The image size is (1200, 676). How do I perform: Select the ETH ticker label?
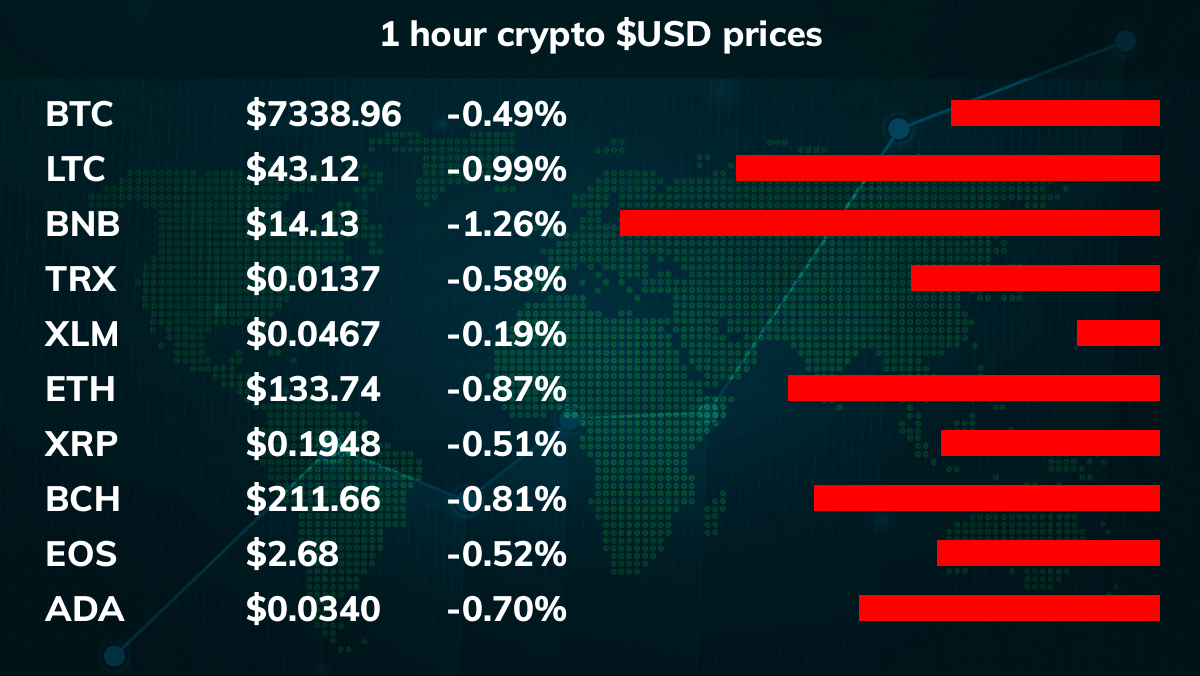pyautogui.click(x=80, y=389)
